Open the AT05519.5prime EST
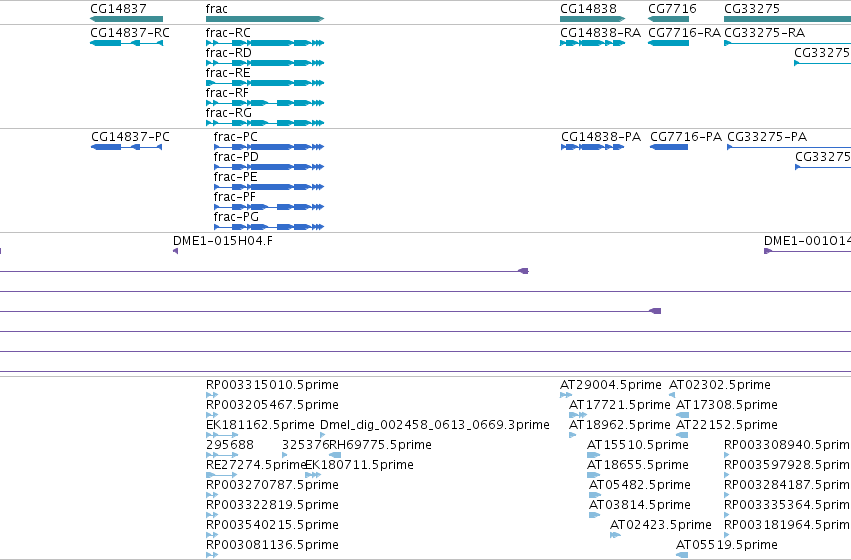 click(682, 555)
